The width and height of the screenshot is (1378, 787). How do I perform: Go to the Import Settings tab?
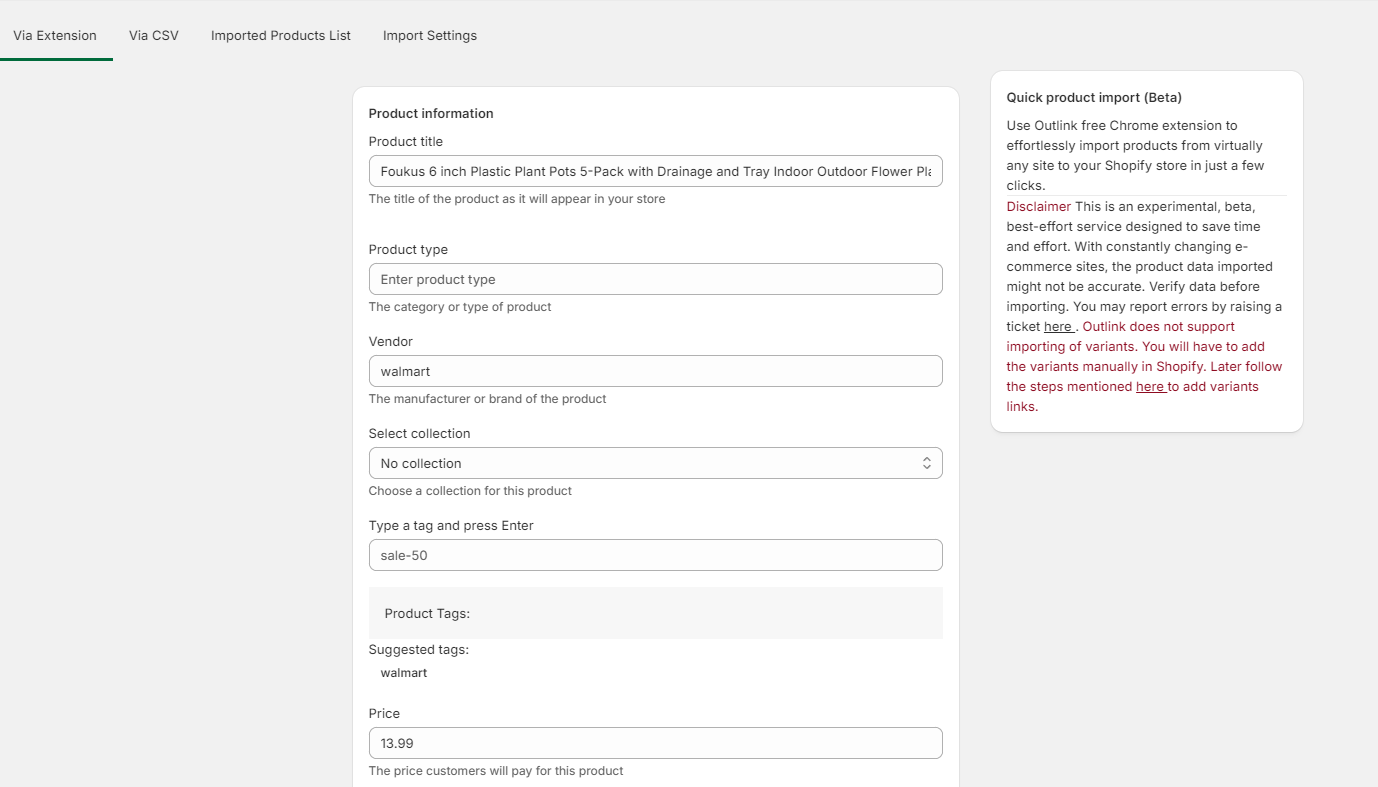click(x=430, y=35)
